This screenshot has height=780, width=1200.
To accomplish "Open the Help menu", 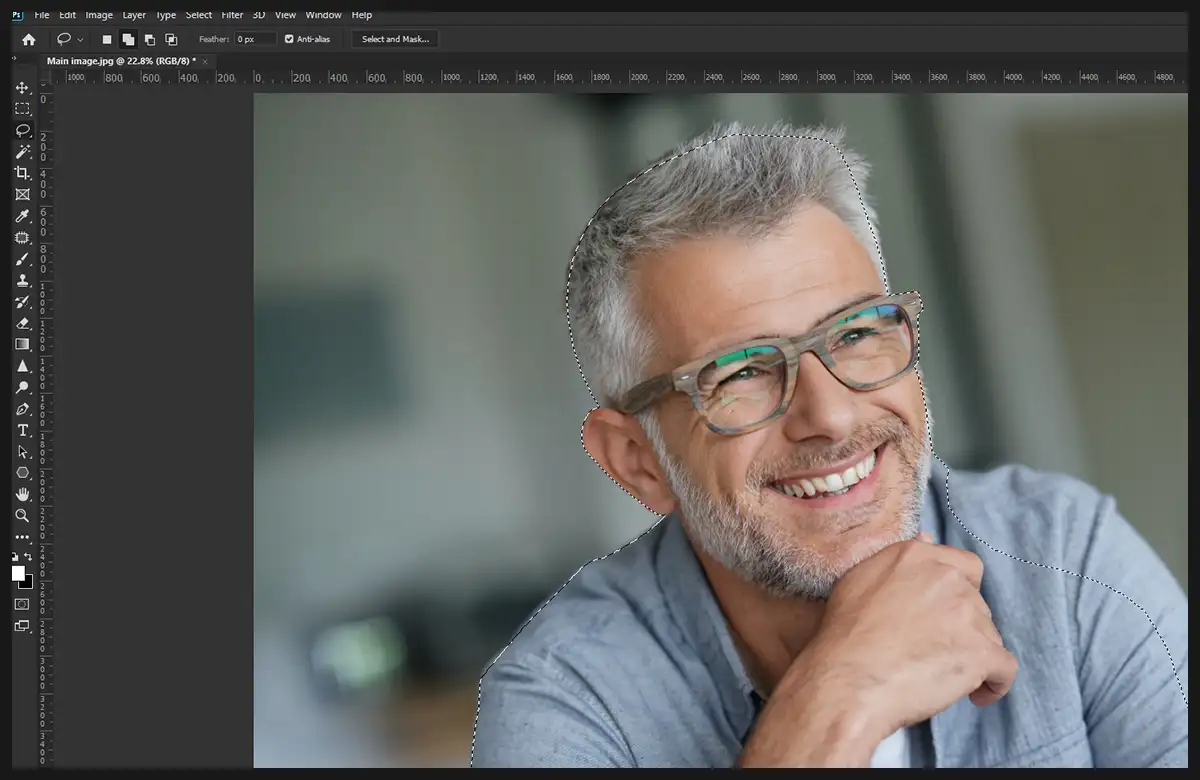I will (x=362, y=15).
